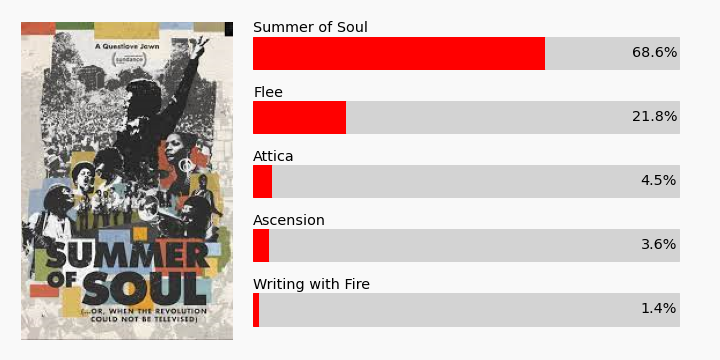Select the Attica title label
Viewport: 720px width, 360px height.
coord(273,157)
